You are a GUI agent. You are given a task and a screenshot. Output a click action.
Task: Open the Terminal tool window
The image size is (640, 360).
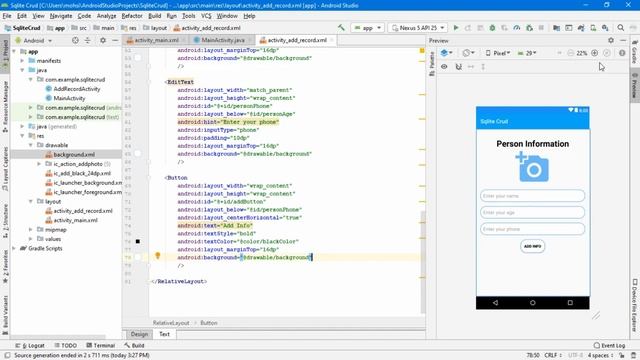coord(100,345)
